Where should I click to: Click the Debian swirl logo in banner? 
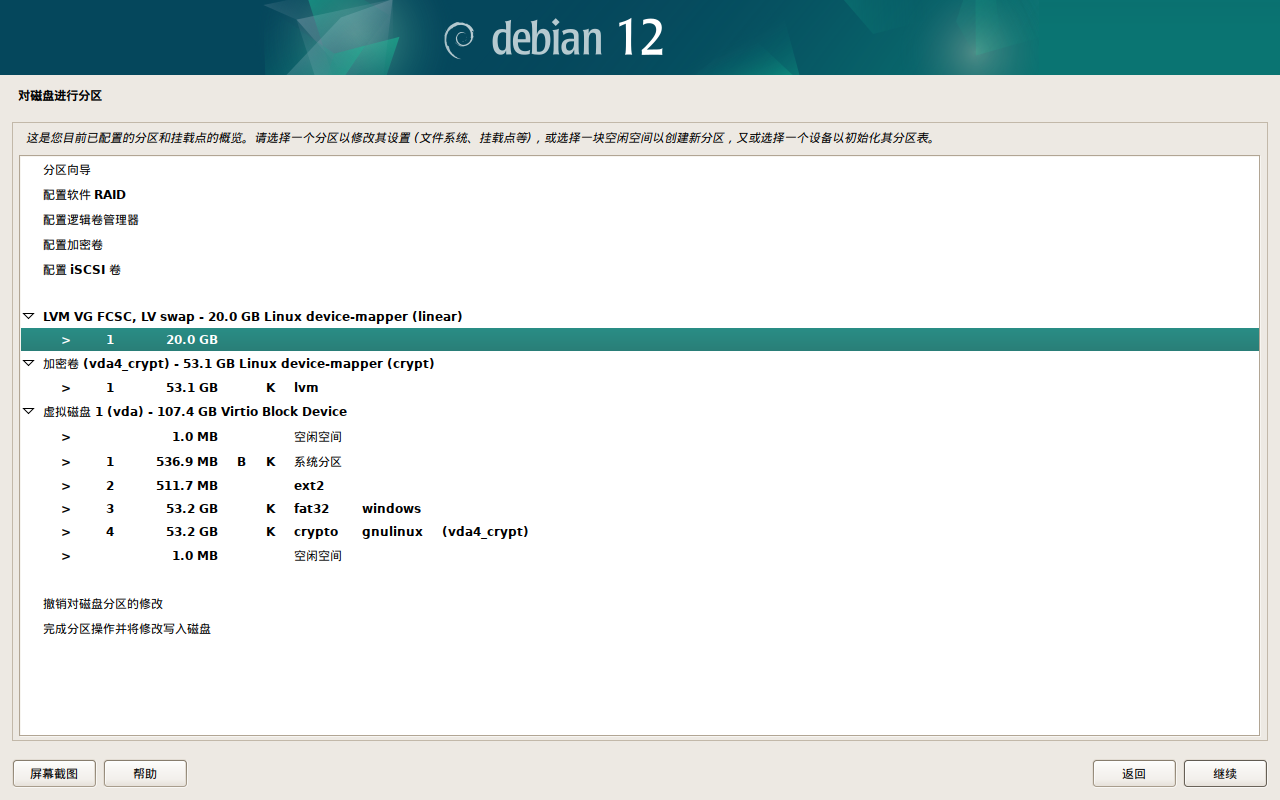click(458, 38)
